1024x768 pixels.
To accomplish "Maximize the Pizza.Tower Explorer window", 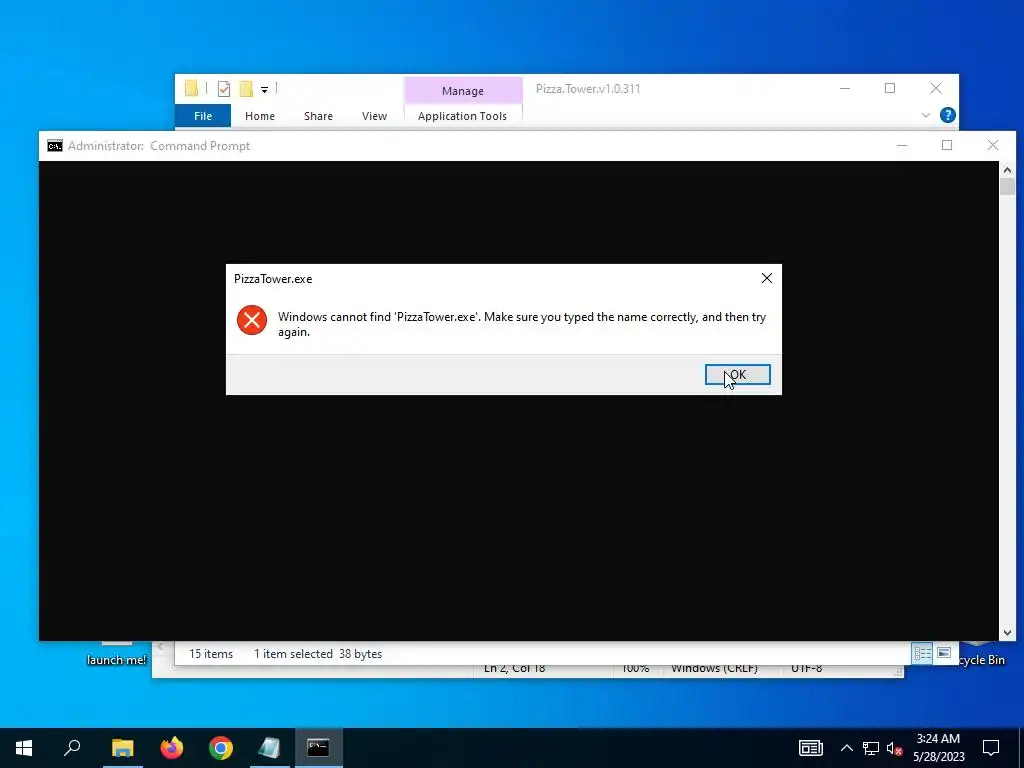I will [889, 88].
